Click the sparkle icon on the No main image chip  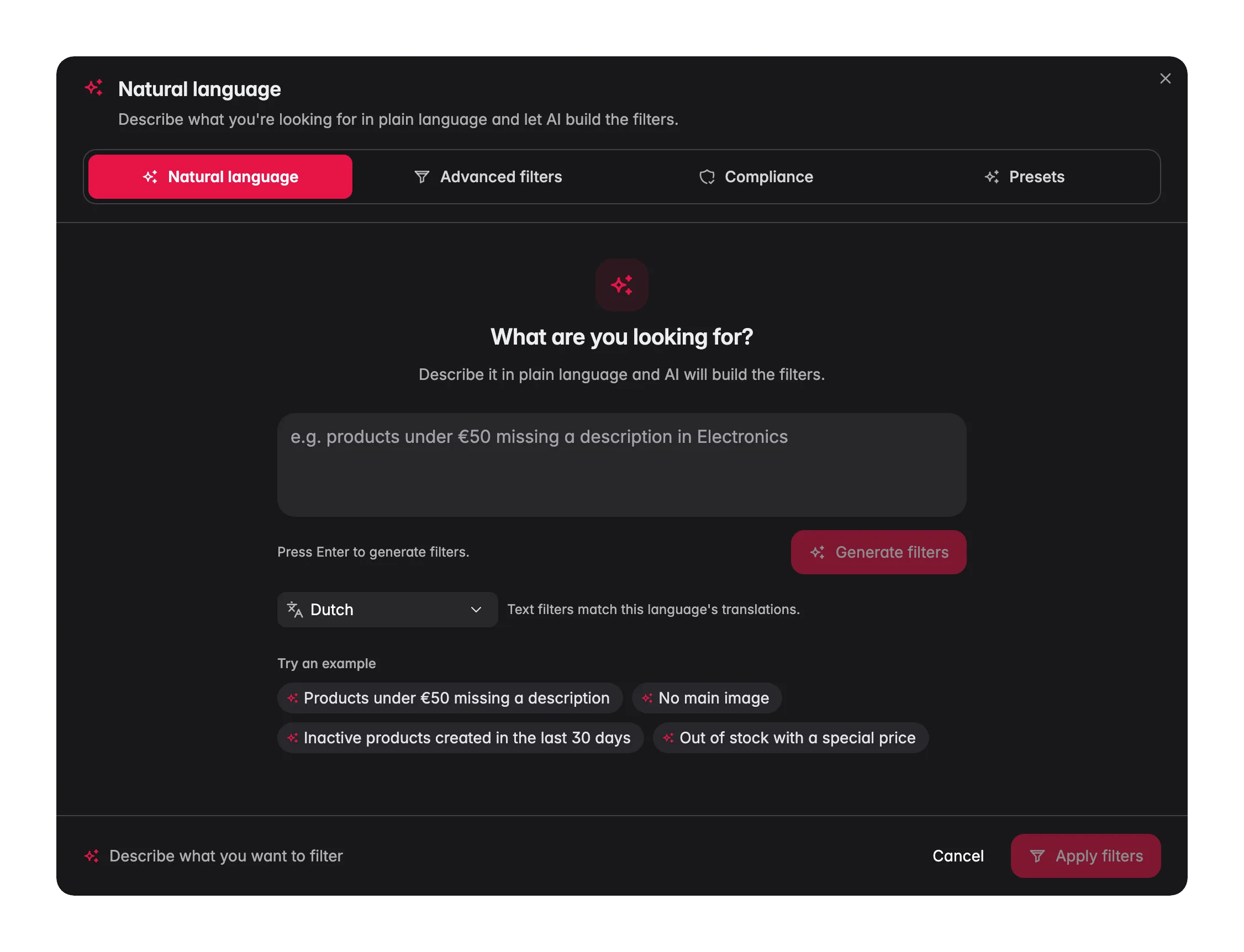point(647,698)
